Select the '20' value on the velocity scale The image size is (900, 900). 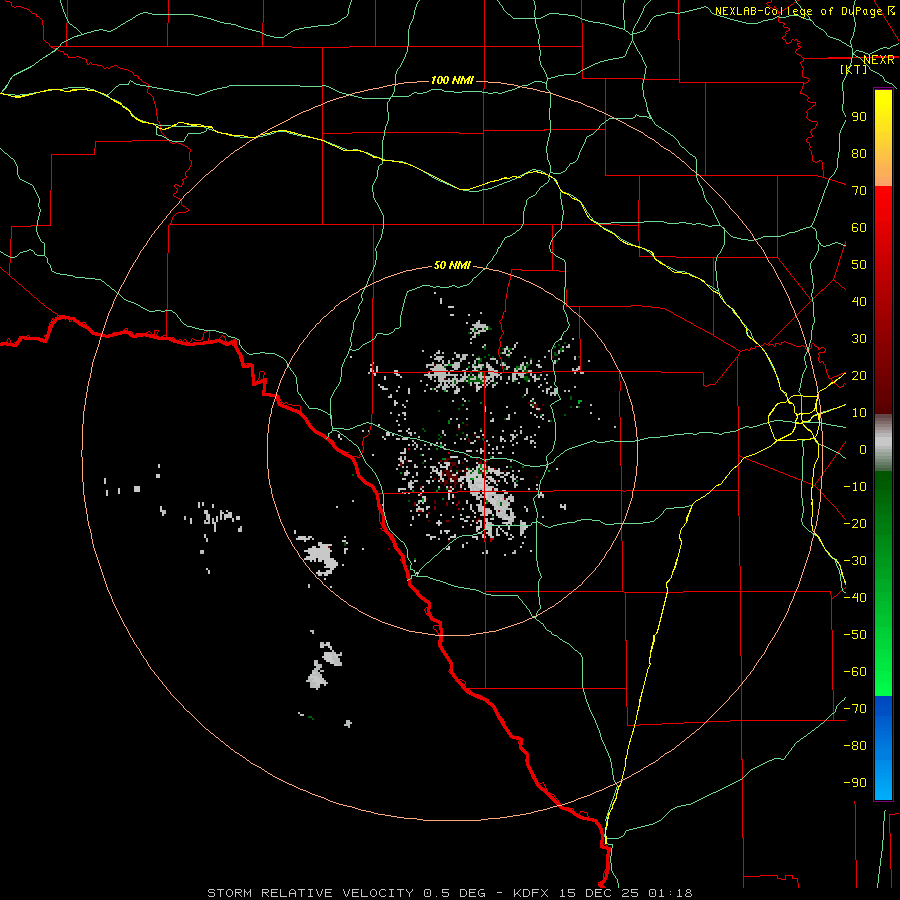click(x=859, y=376)
